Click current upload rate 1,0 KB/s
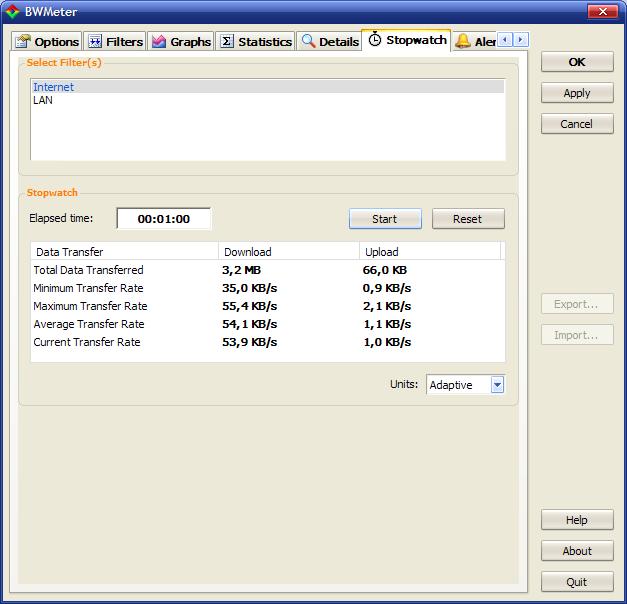Viewport: 627px width, 604px height. pyautogui.click(x=387, y=342)
